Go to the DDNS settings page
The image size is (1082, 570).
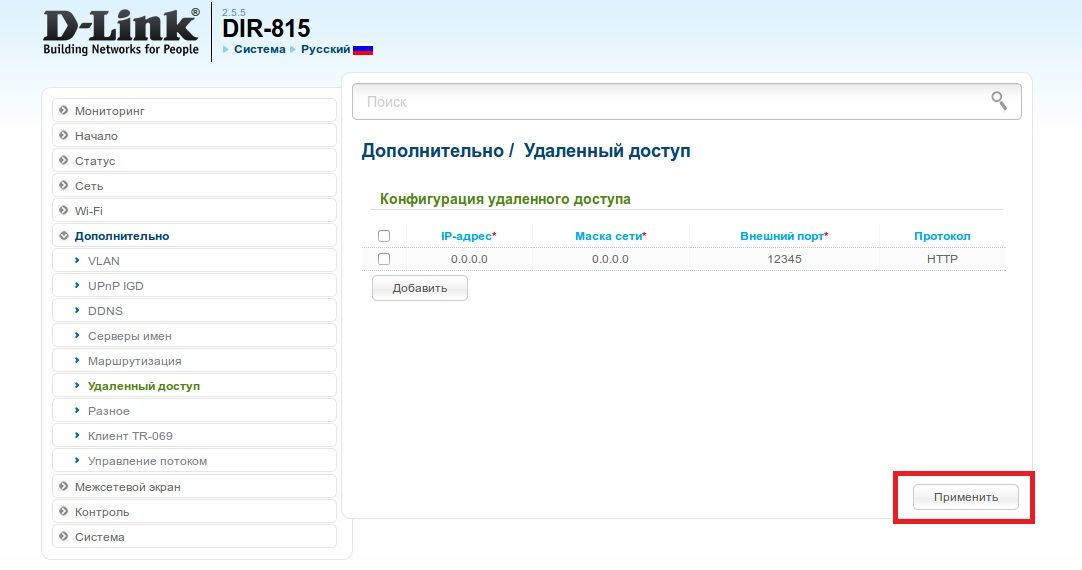coord(105,311)
